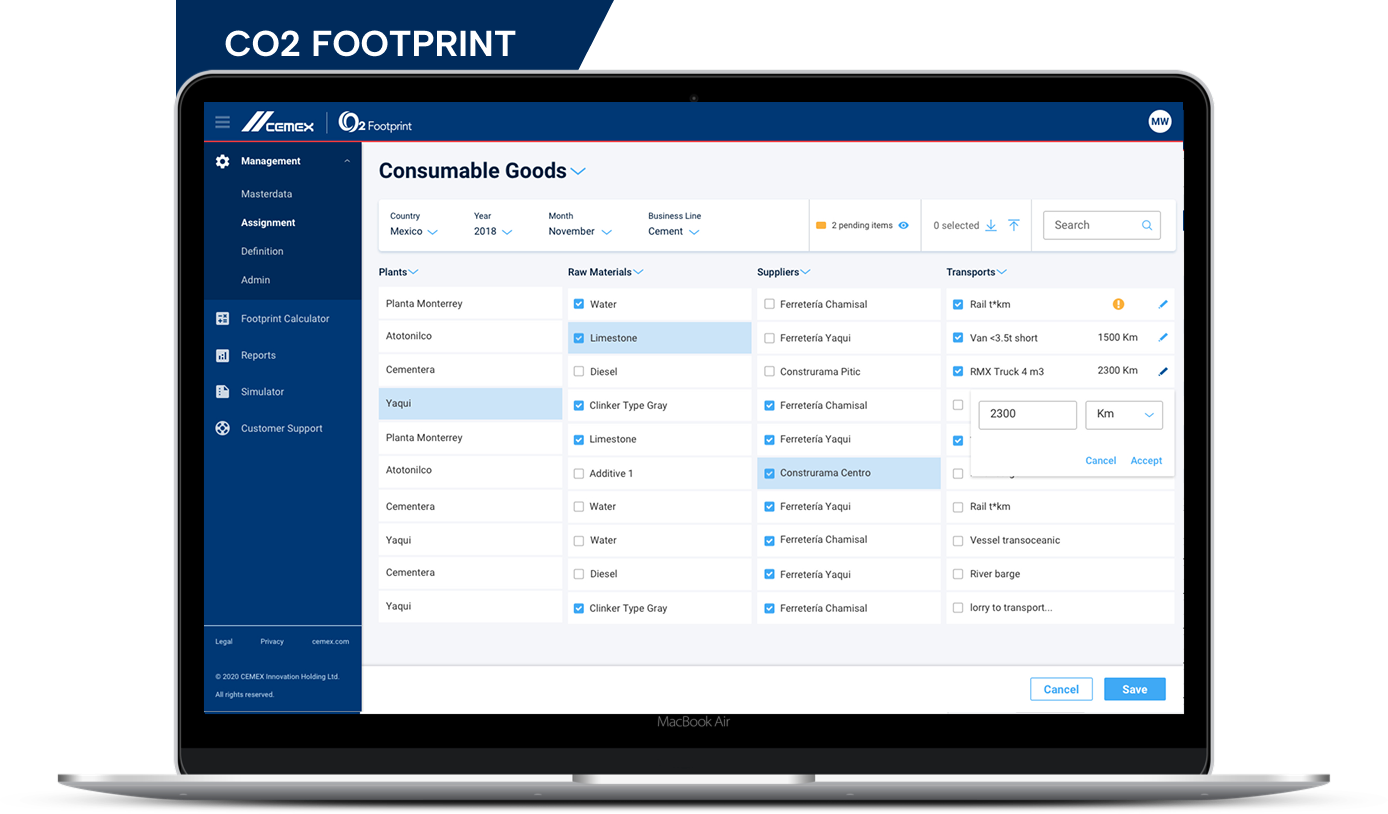
Task: Enable the Diesel checkbox
Action: 578,371
